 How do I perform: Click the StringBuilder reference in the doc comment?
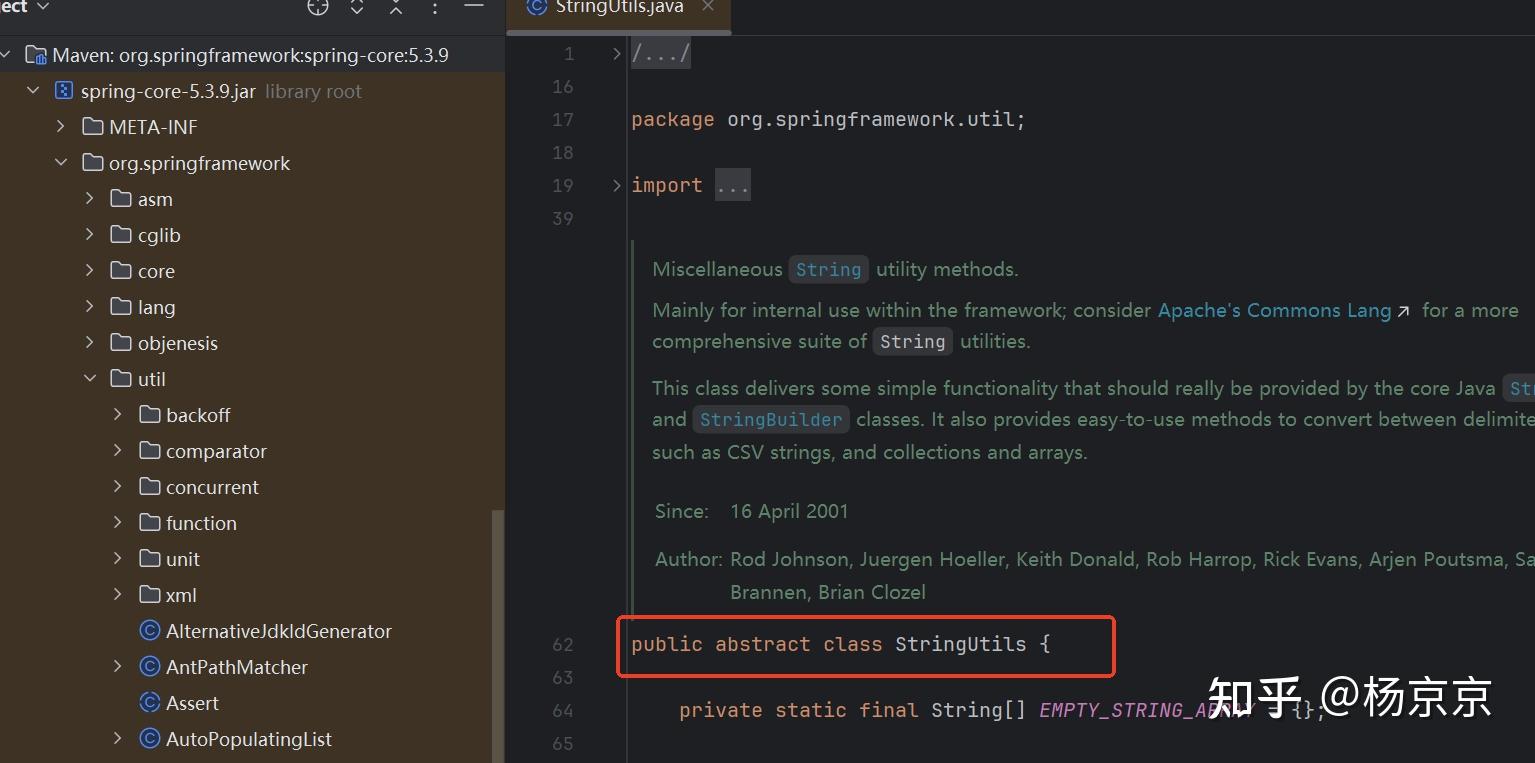tap(771, 420)
